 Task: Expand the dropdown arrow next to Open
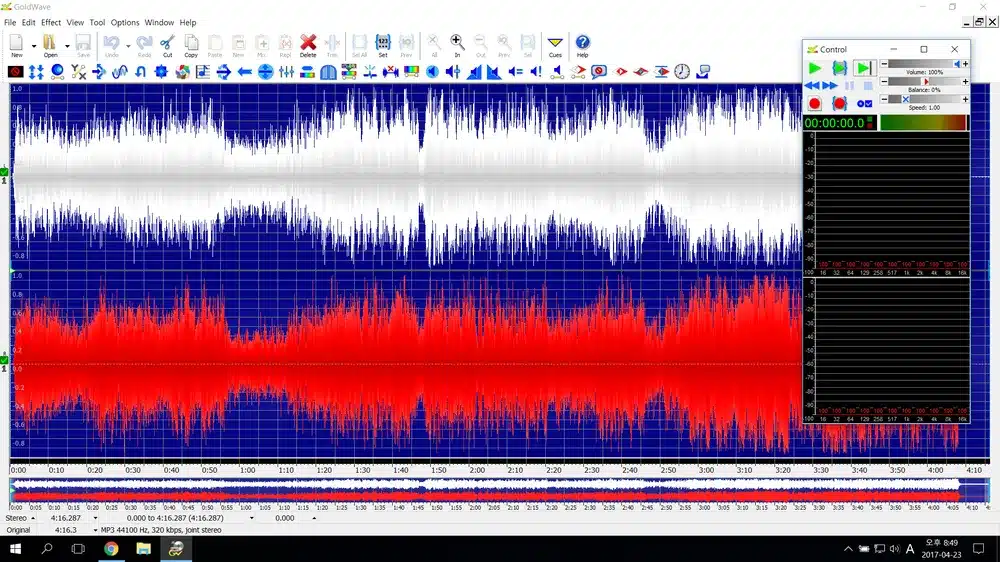(x=68, y=45)
